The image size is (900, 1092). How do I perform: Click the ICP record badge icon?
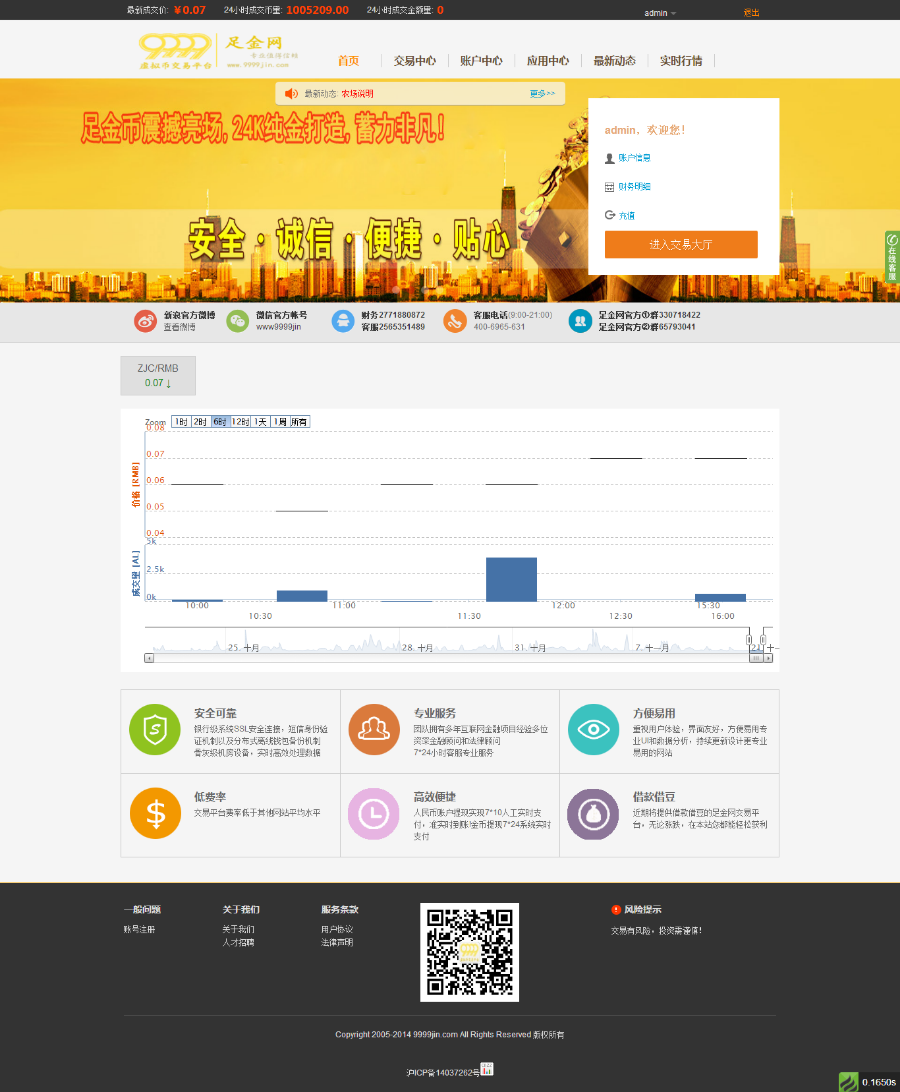(487, 1069)
